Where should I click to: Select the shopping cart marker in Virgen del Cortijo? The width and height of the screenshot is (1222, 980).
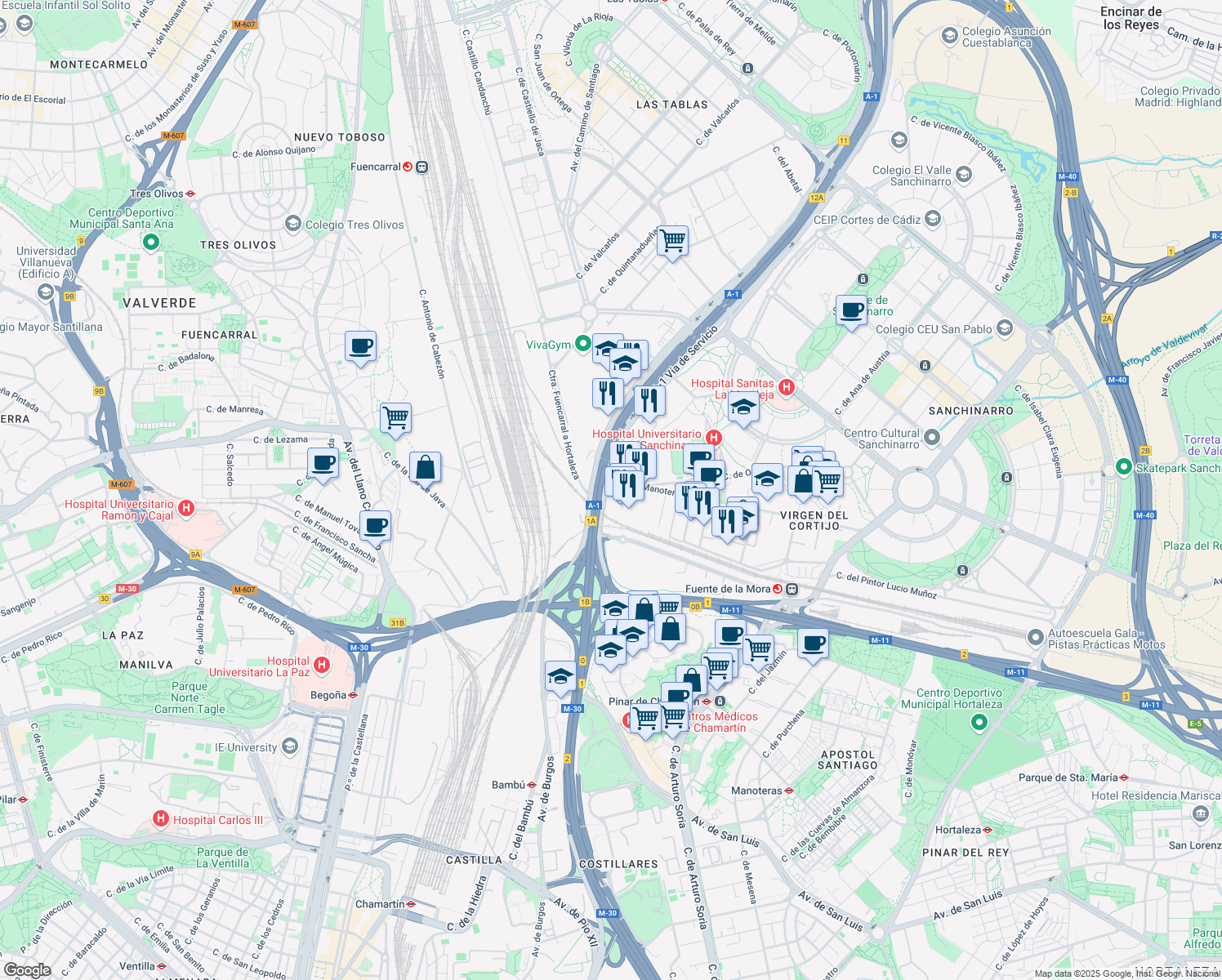[x=828, y=480]
